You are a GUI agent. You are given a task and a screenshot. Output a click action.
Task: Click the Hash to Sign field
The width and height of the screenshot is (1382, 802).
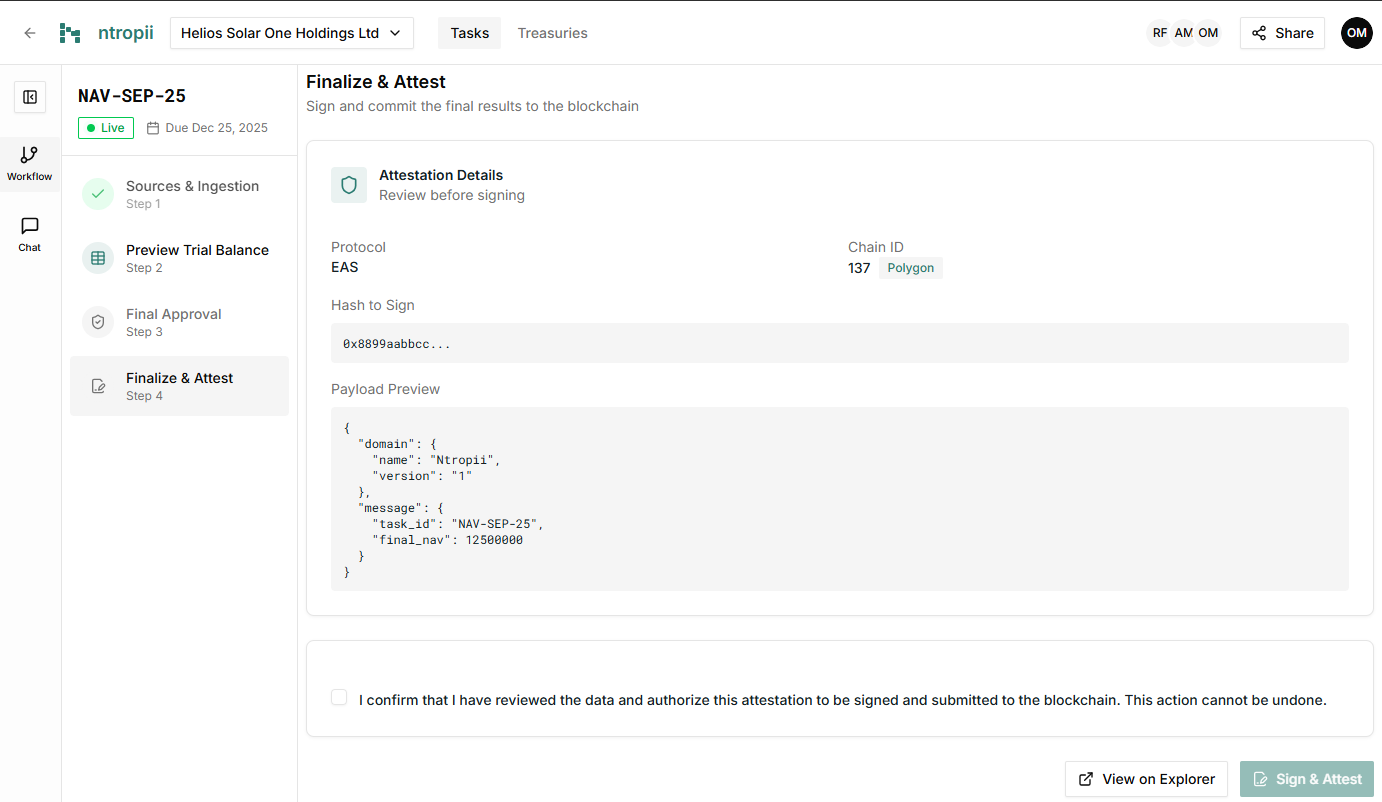[x=840, y=343]
